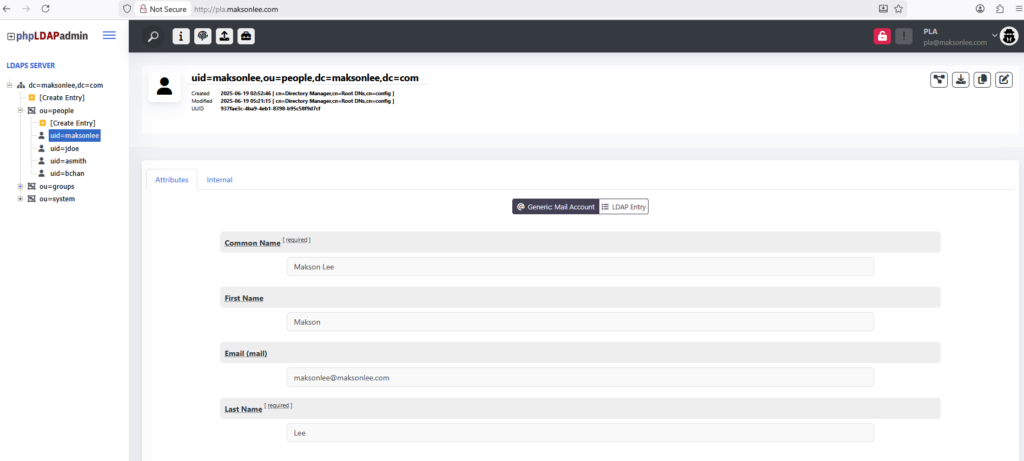Image resolution: width=1024 pixels, height=461 pixels.
Task: Click the edit entry pencil icon
Action: click(1003, 80)
